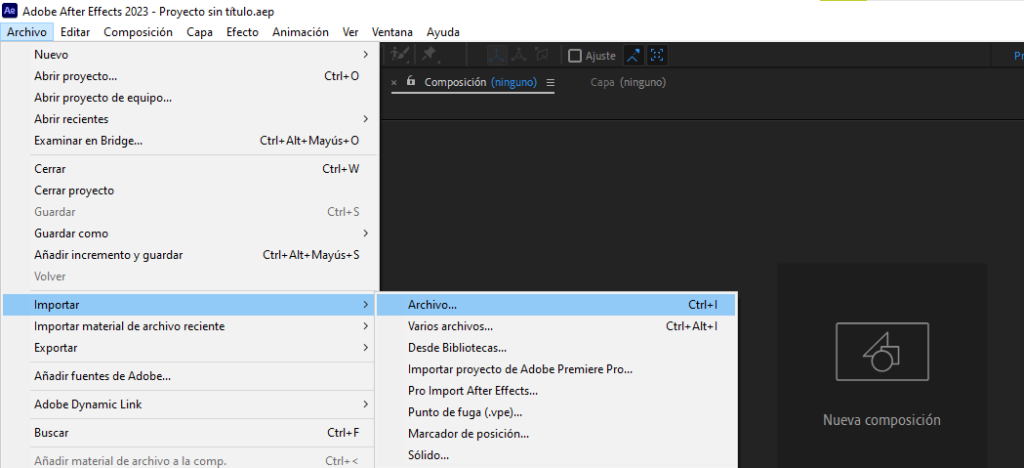The image size is (1024, 468).
Task: Toggle snap to collapsed compositions icon
Action: click(657, 55)
